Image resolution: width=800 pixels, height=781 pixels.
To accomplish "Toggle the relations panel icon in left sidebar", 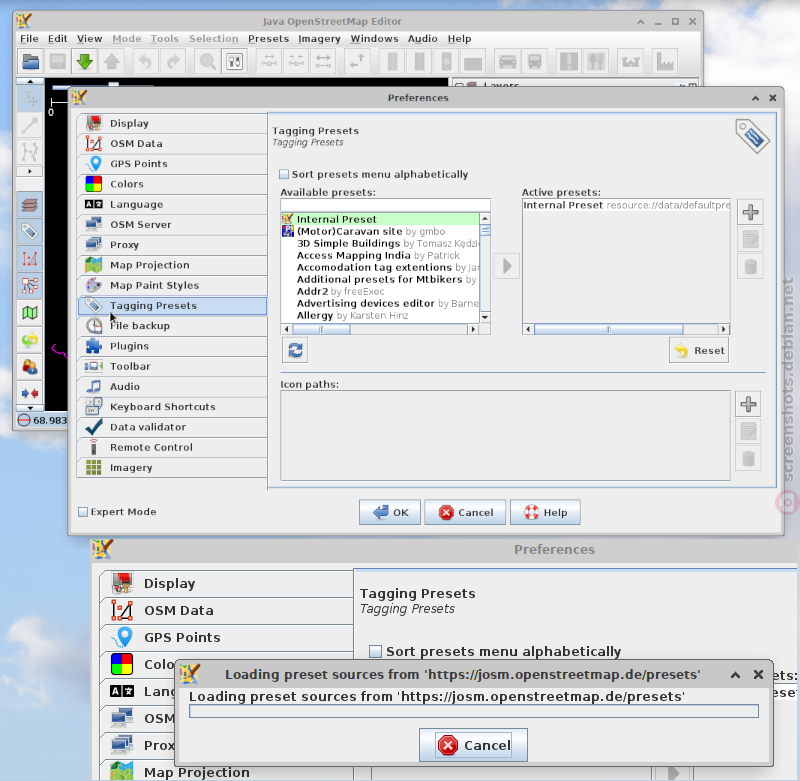I will pos(30,286).
